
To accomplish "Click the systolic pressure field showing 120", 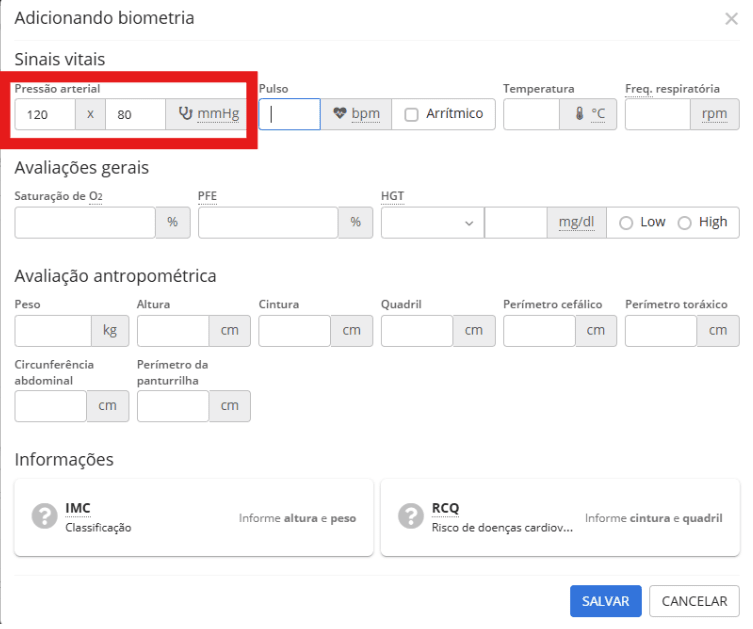I will tap(45, 114).
